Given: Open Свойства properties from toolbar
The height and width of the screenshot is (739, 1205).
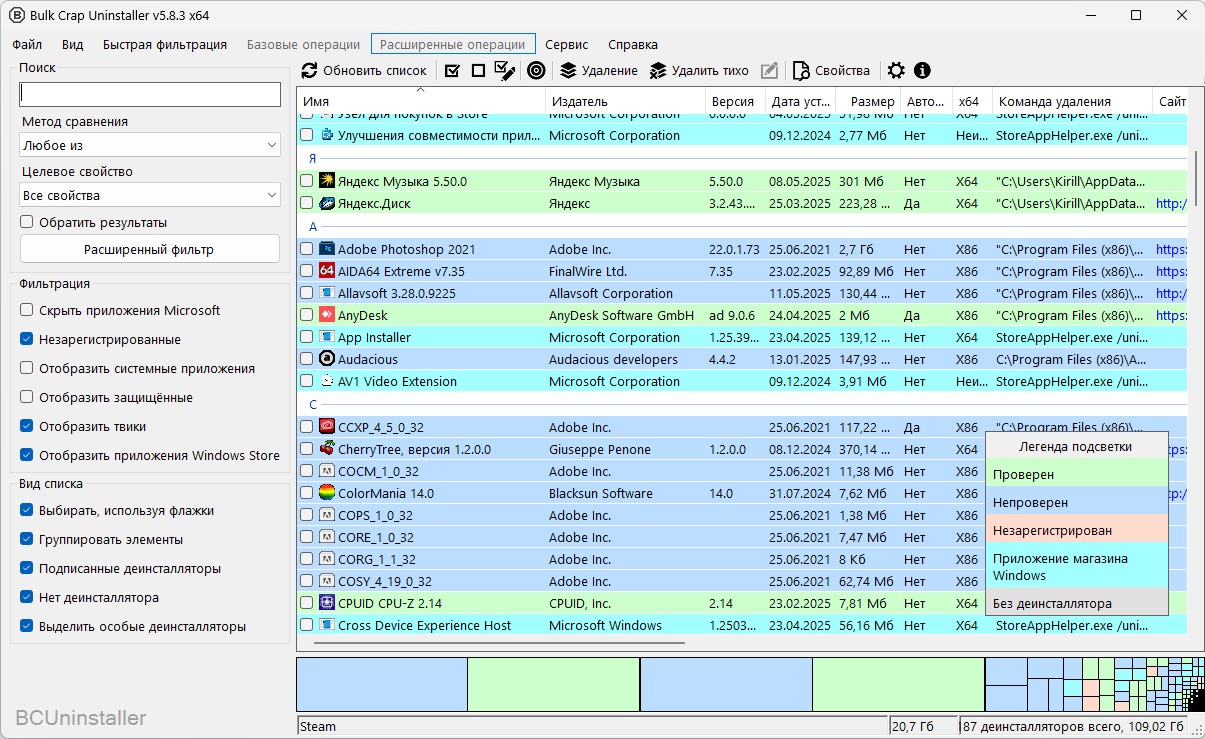Looking at the screenshot, I should (x=831, y=71).
